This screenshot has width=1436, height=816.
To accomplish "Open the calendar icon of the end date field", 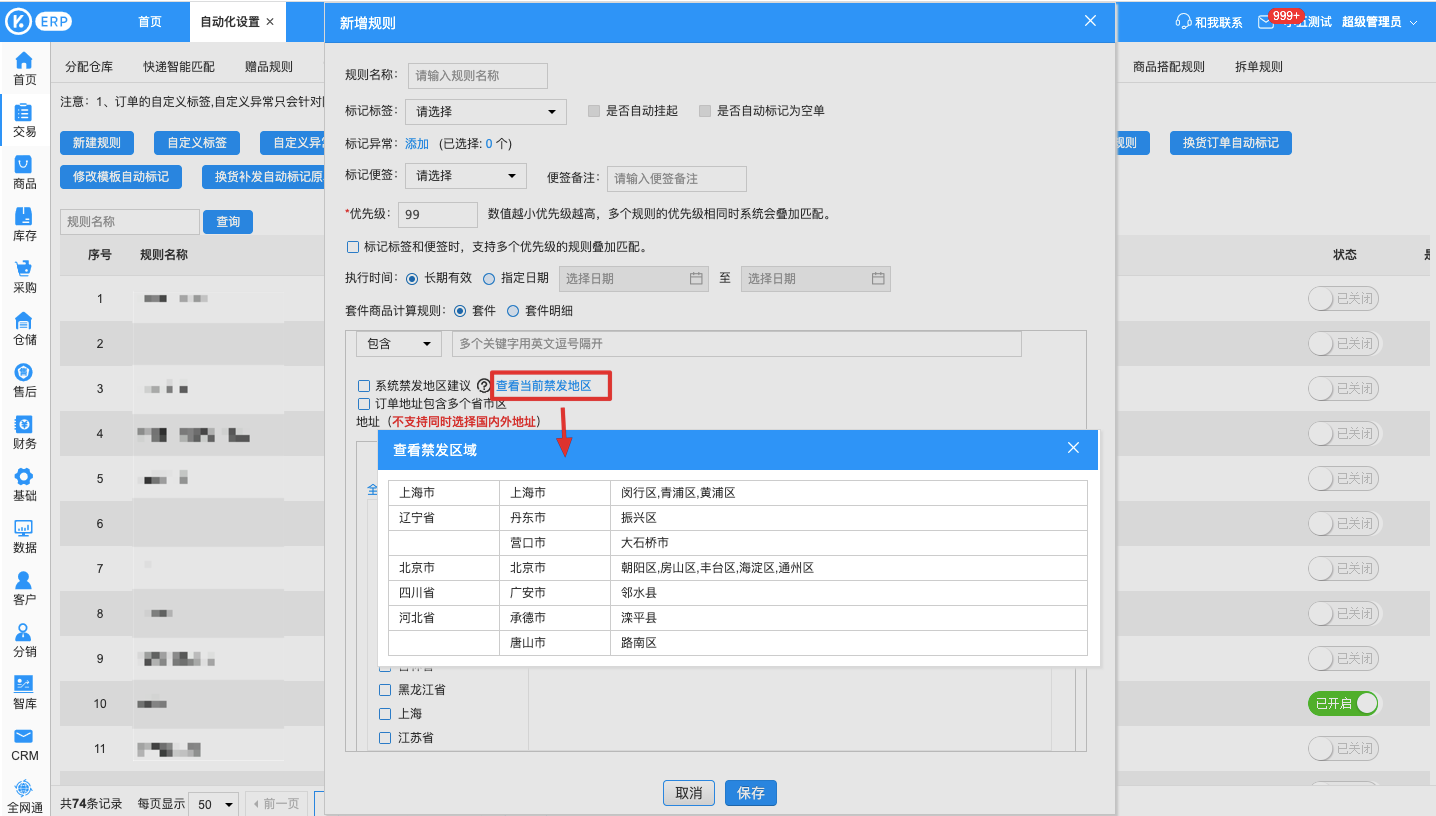I will click(878, 279).
